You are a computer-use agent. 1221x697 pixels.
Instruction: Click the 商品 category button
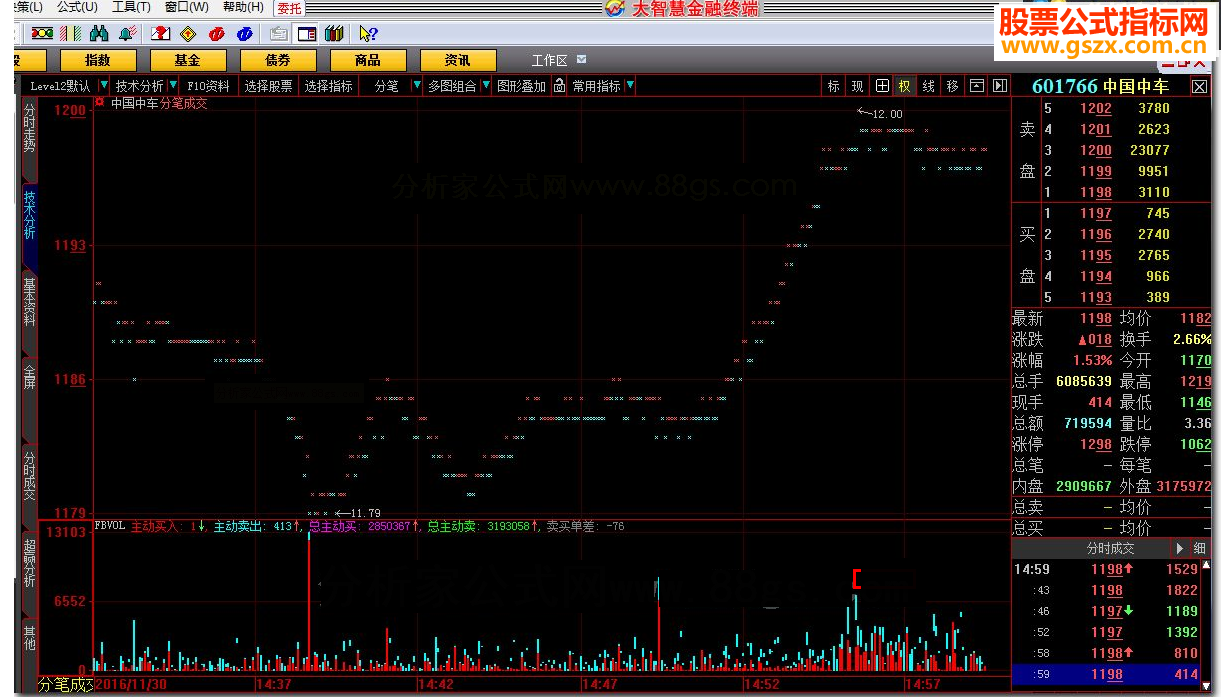coord(367,60)
